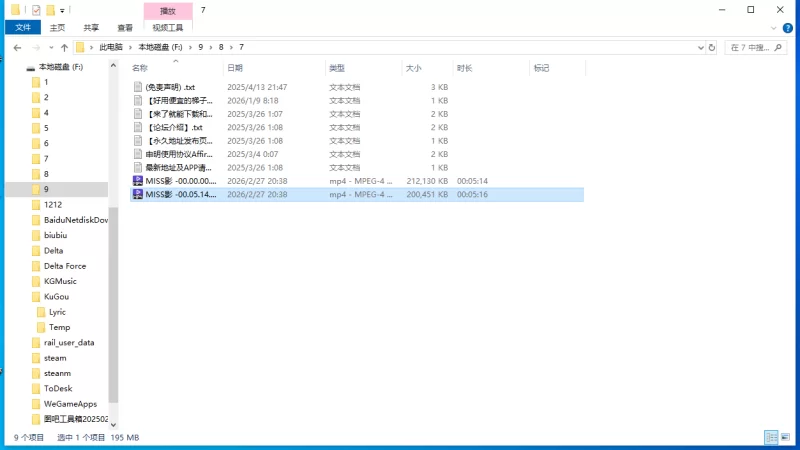Switch to large icons view layout

pos(785,437)
